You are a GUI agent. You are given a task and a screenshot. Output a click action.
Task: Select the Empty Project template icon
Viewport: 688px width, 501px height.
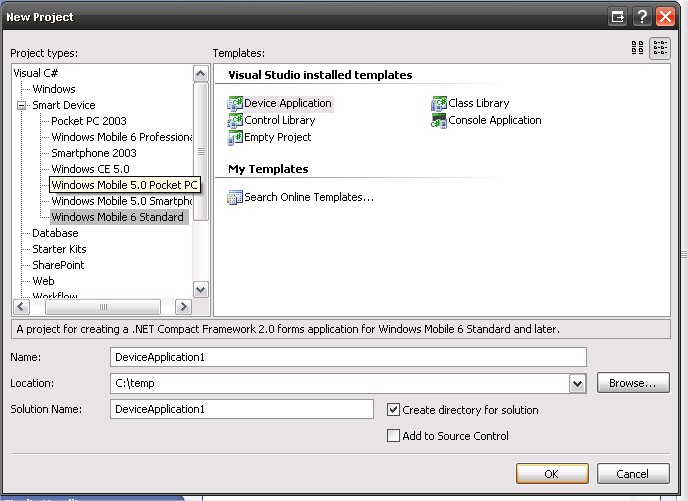(235, 138)
